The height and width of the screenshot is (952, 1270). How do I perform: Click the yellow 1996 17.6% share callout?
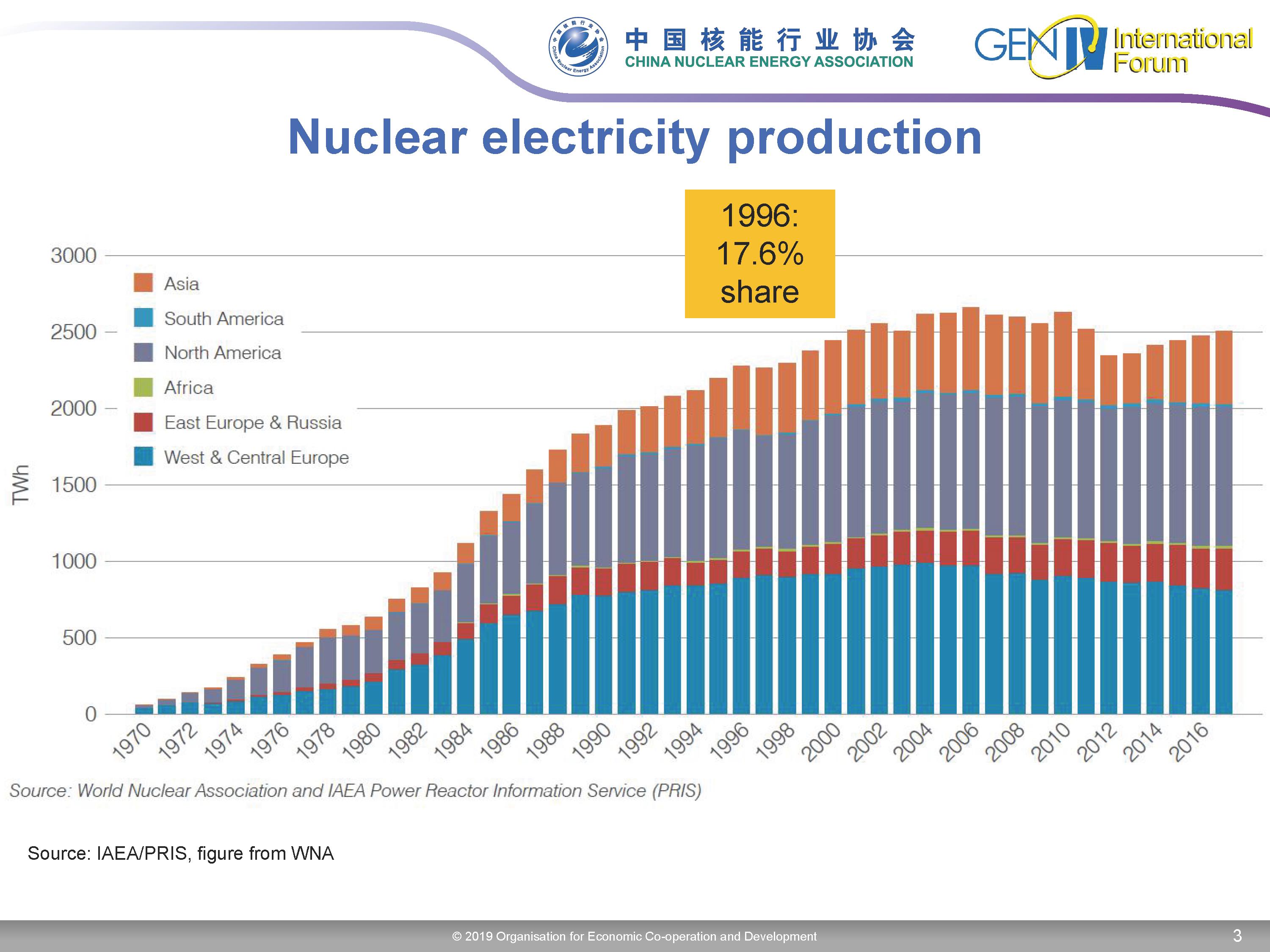pyautogui.click(x=759, y=253)
